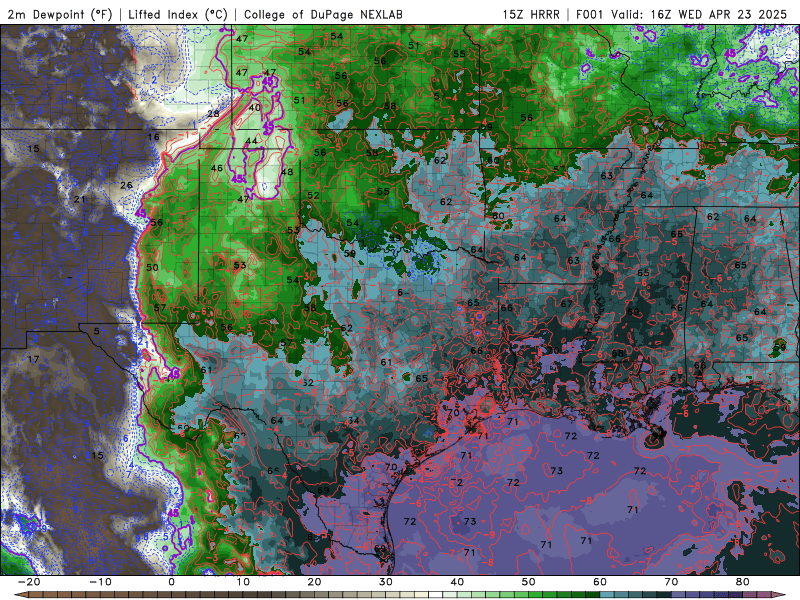Image resolution: width=800 pixels, height=600 pixels.
Task: Click the dewpoint value 28 on the map
Action: [x=213, y=114]
